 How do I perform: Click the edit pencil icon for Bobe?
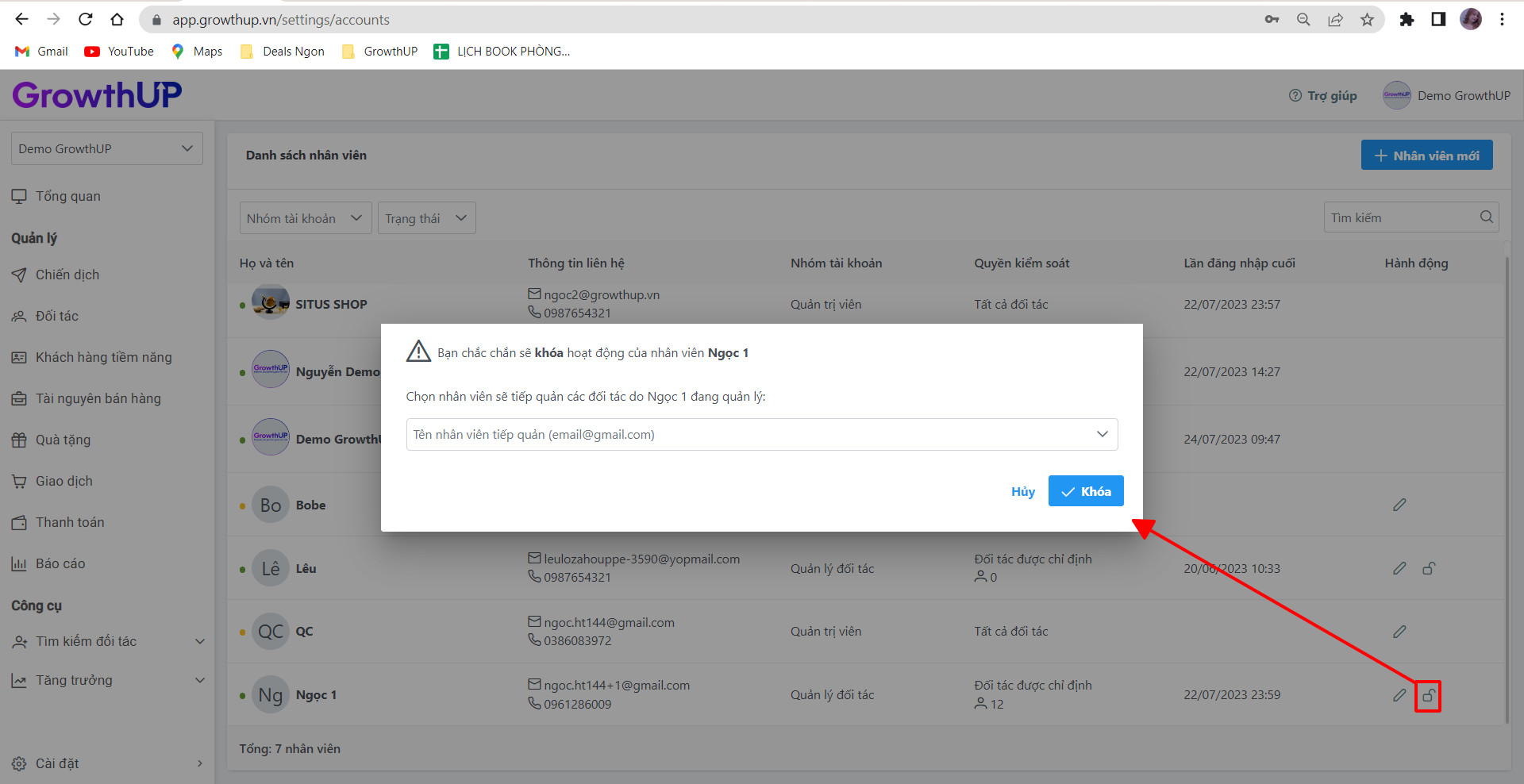(x=1399, y=505)
